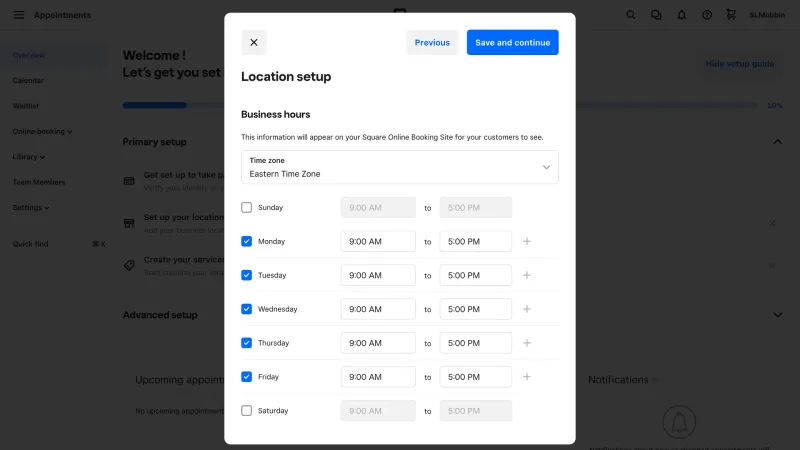Expand the Advanced setup section
The height and width of the screenshot is (450, 800).
pos(778,315)
